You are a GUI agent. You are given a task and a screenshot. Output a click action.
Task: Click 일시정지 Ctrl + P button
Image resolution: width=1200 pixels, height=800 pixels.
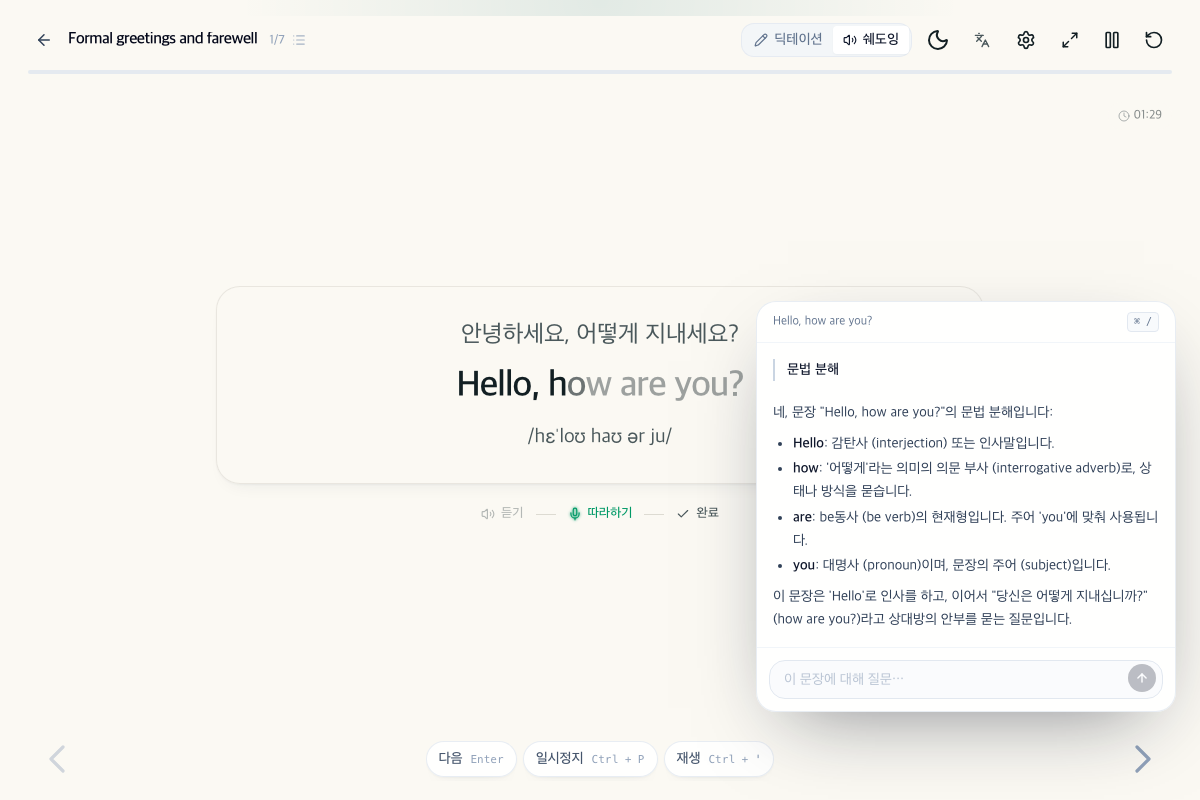click(x=590, y=759)
